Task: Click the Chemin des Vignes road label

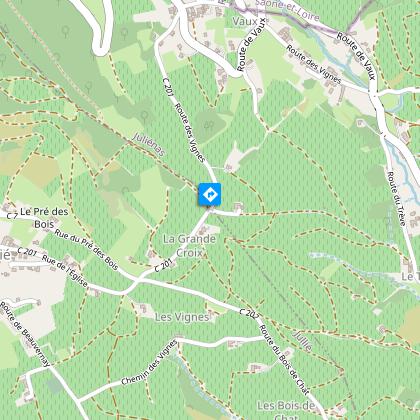Action: coord(149,362)
